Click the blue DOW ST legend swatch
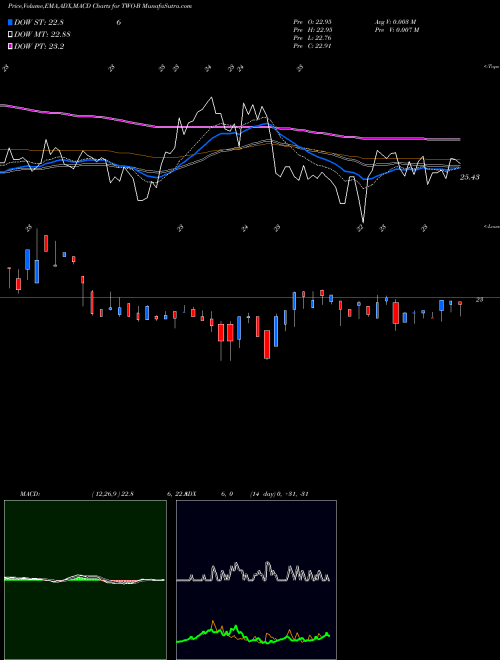Viewport: 500px width, 660px height. (x=11, y=22)
